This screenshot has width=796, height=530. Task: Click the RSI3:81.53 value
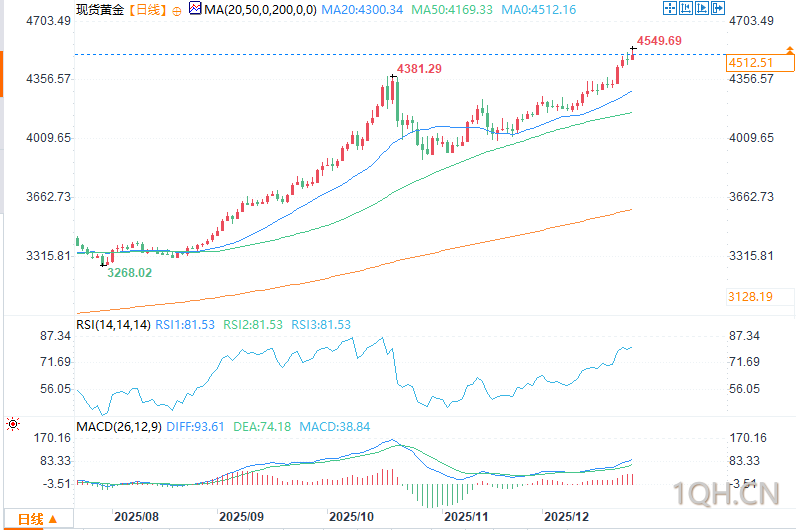pyautogui.click(x=321, y=325)
